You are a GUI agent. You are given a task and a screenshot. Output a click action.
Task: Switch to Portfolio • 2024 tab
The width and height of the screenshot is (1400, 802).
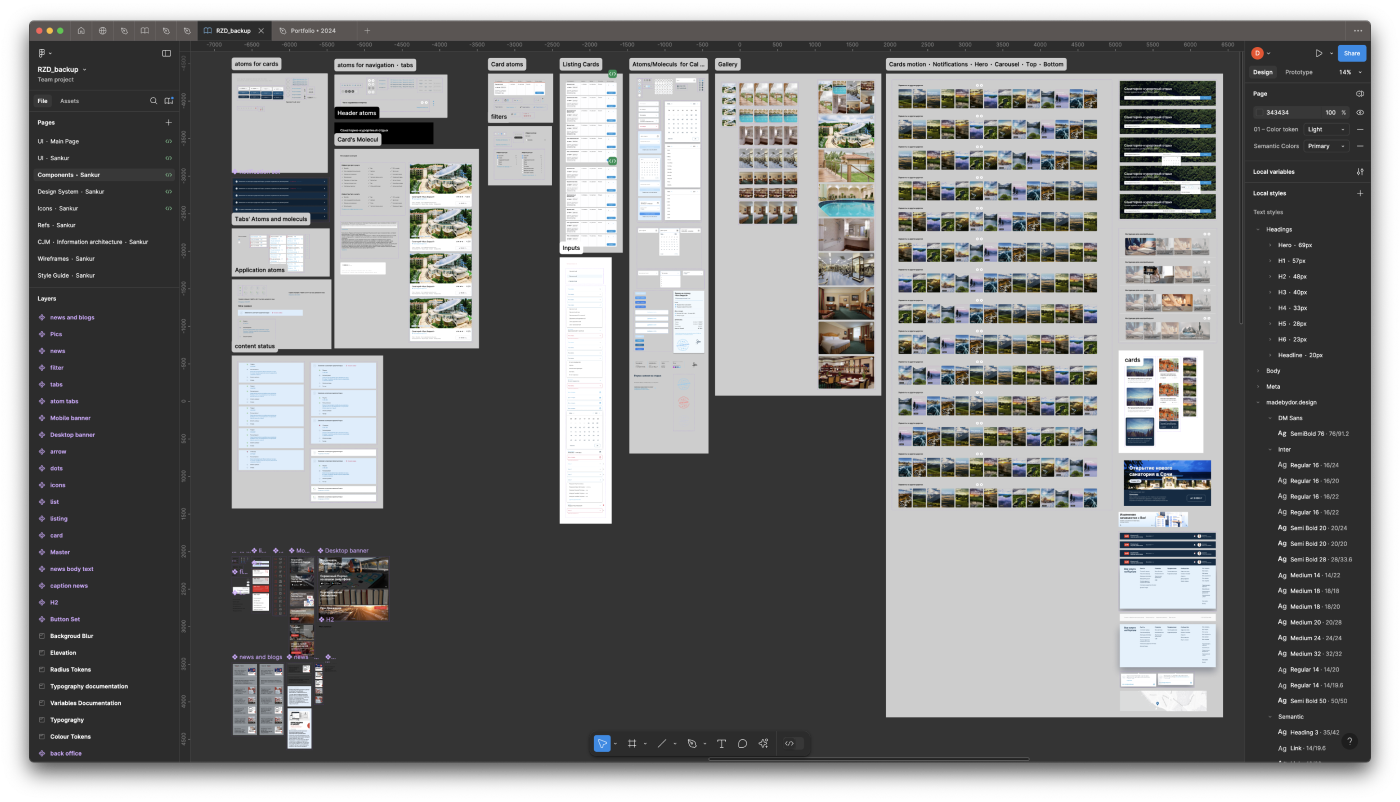click(313, 31)
